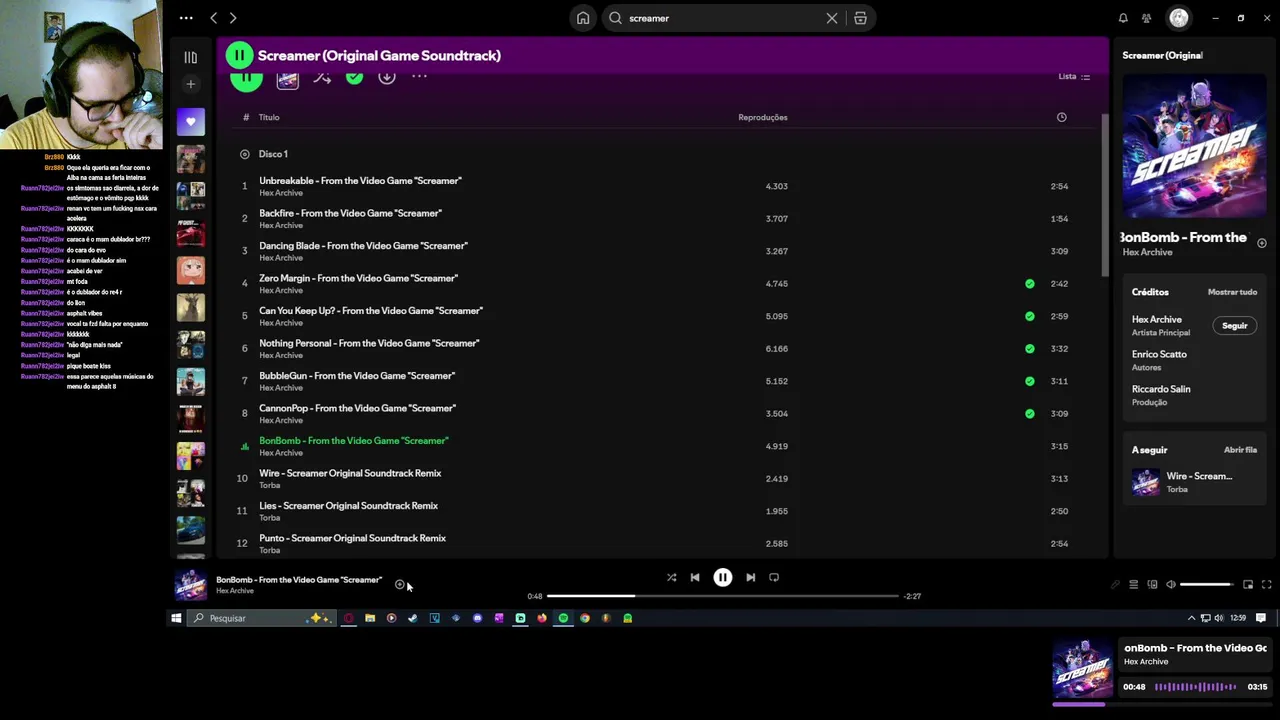Switch to Spotify on the taskbar
Viewport: 1280px width, 720px height.
point(563,618)
